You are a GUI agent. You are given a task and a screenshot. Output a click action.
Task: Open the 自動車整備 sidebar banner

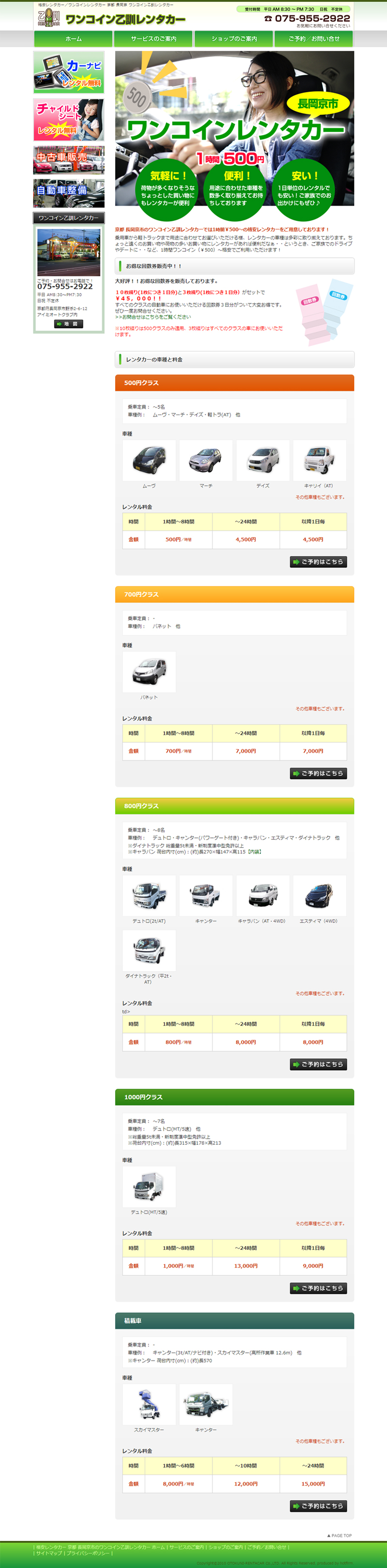click(x=69, y=193)
